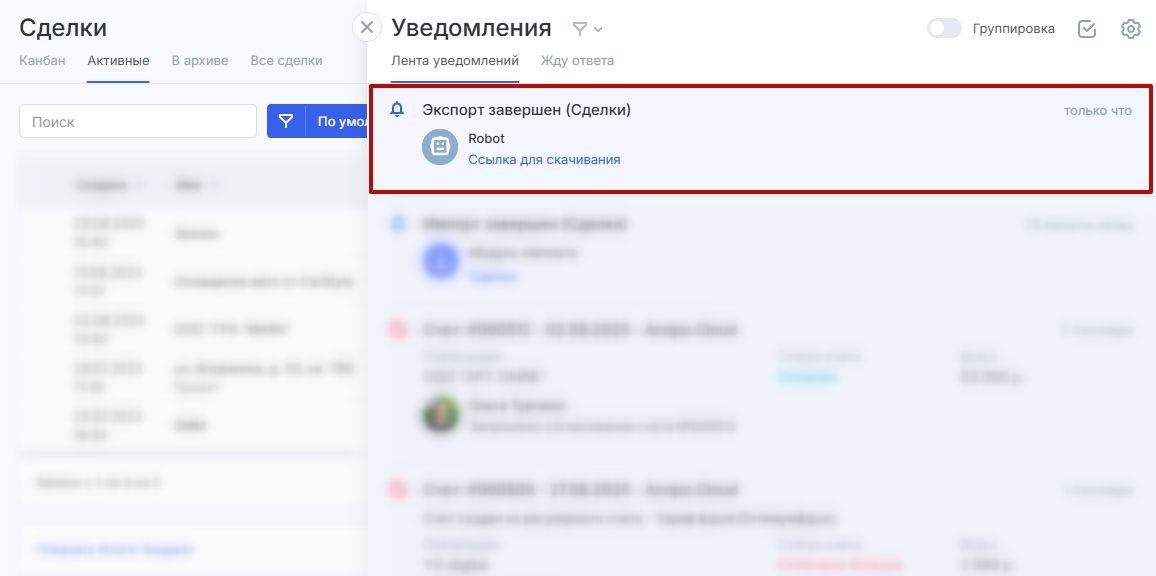Viewport: 1156px width, 576px height.
Task: Click the Ссылка для скачивания link
Action: 544,159
